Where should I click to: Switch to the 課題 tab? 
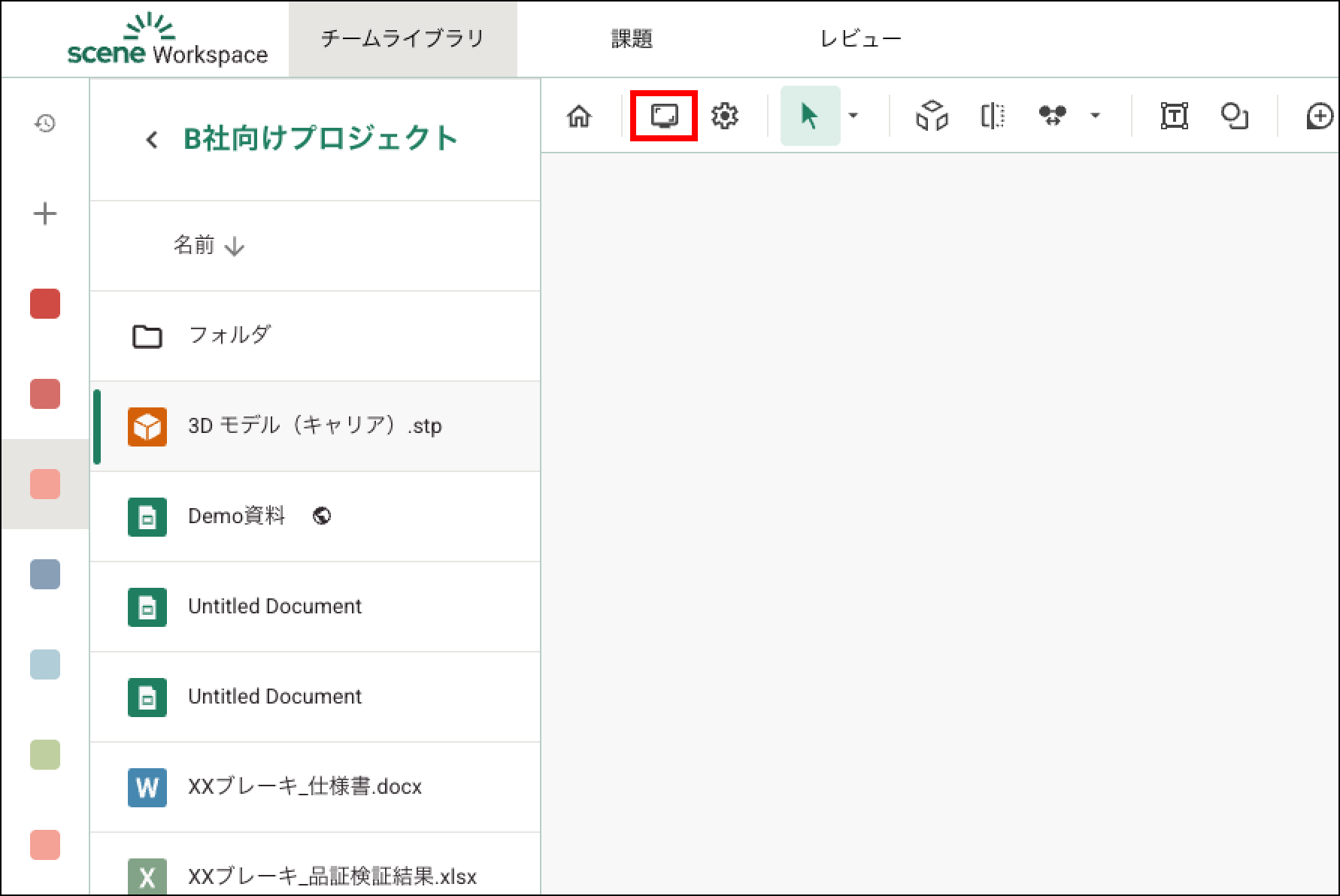(x=632, y=39)
